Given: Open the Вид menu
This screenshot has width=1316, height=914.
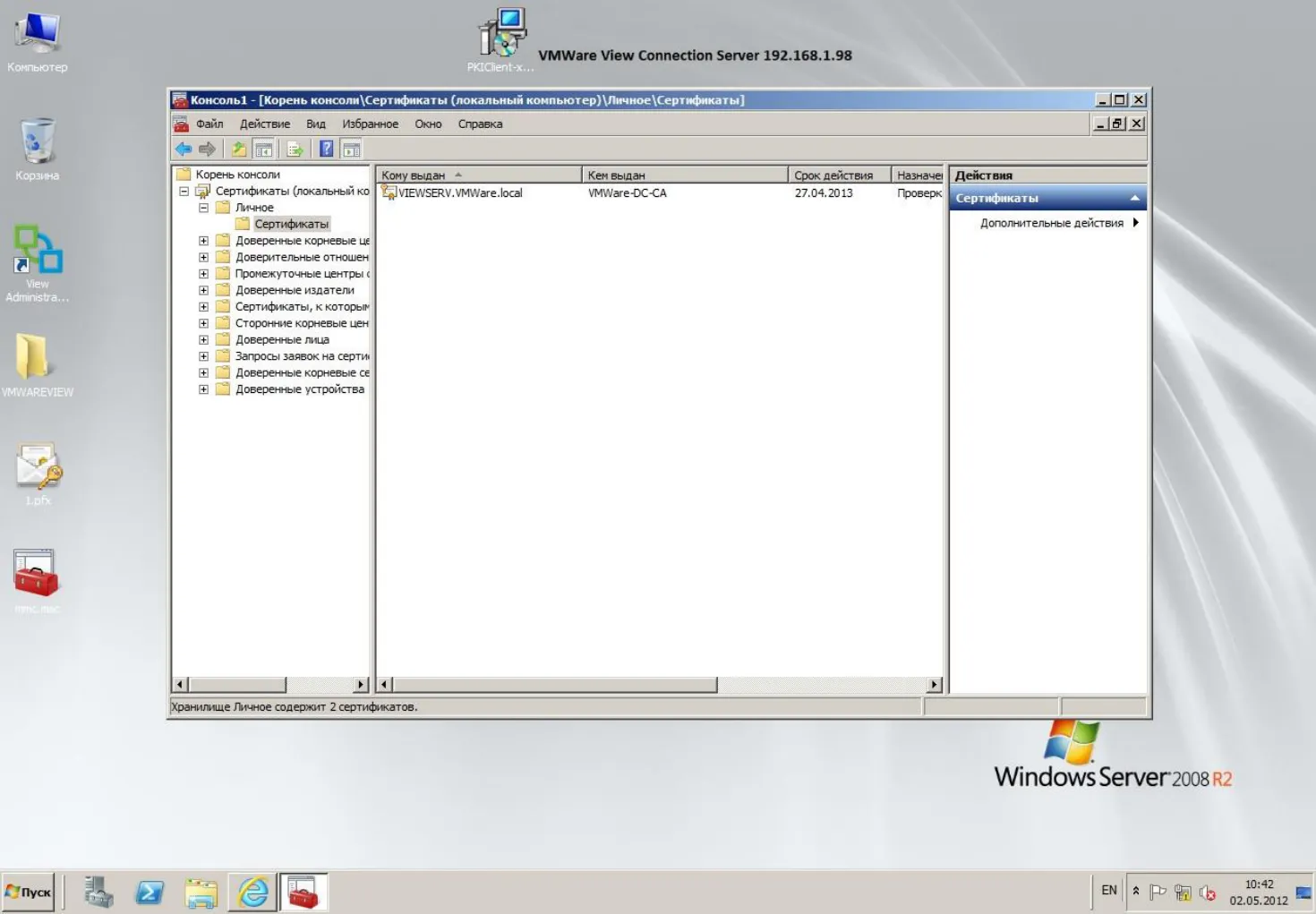Looking at the screenshot, I should coord(316,124).
